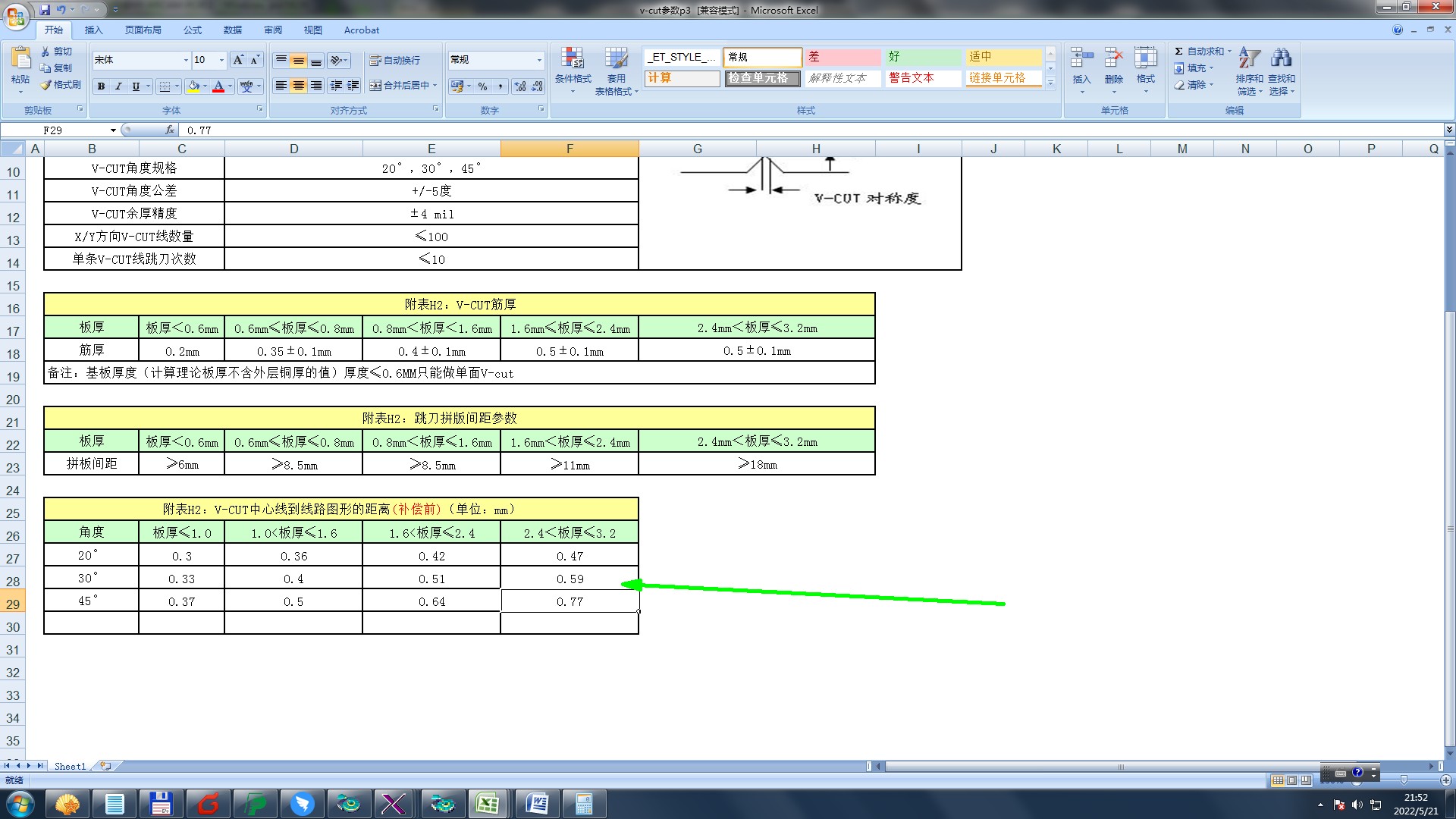
Task: Click the Word icon in the taskbar
Action: [537, 804]
